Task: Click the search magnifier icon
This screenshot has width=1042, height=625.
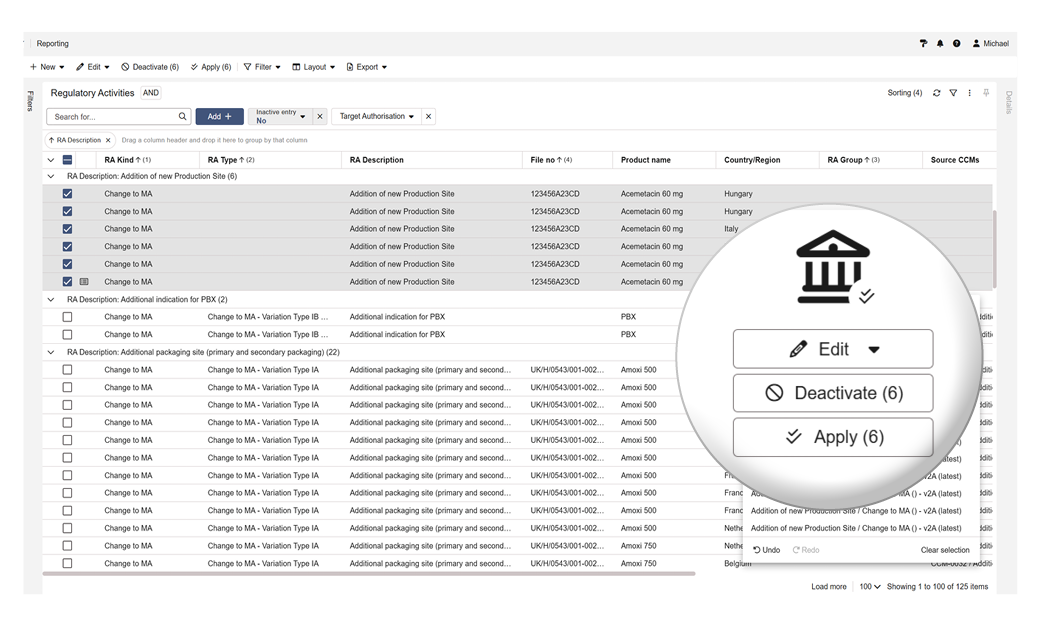Action: (x=182, y=117)
